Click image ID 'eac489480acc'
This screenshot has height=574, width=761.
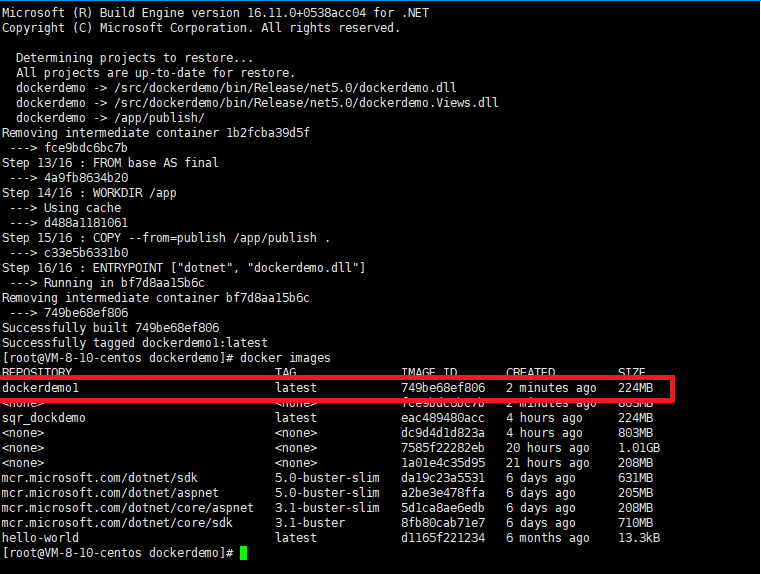[x=443, y=418]
